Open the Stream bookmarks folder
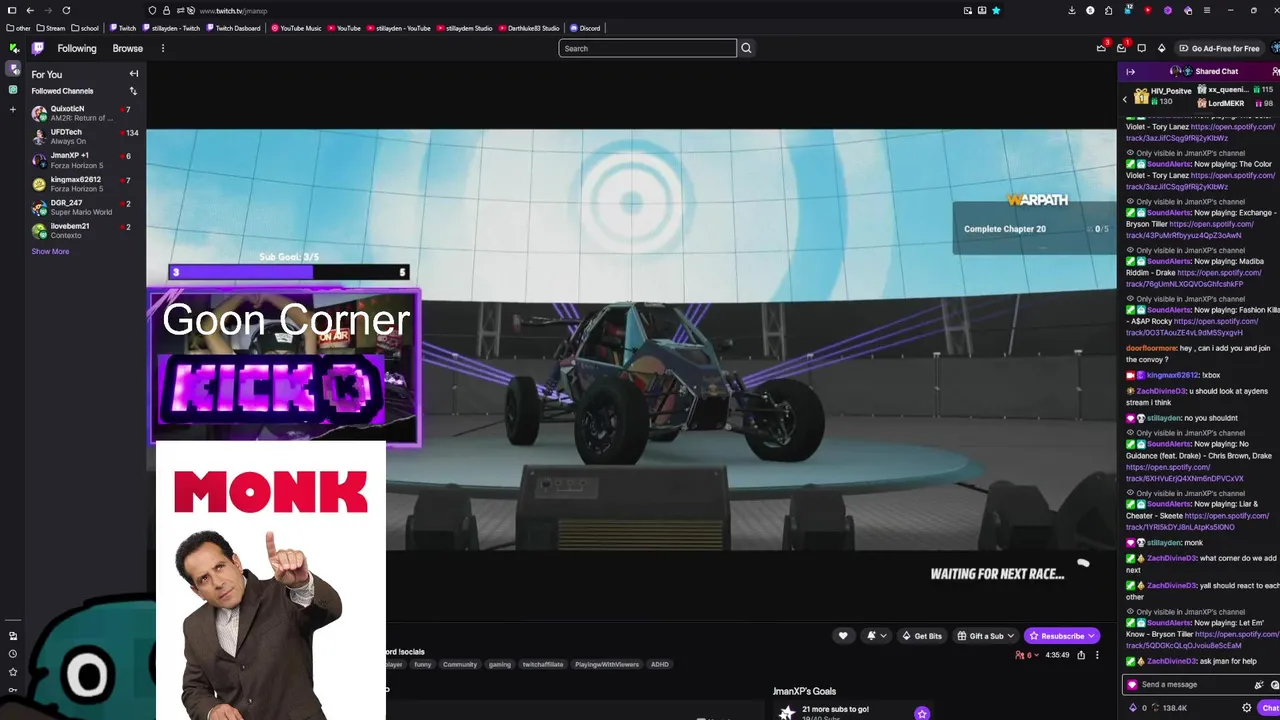The height and width of the screenshot is (720, 1280). 51,28
